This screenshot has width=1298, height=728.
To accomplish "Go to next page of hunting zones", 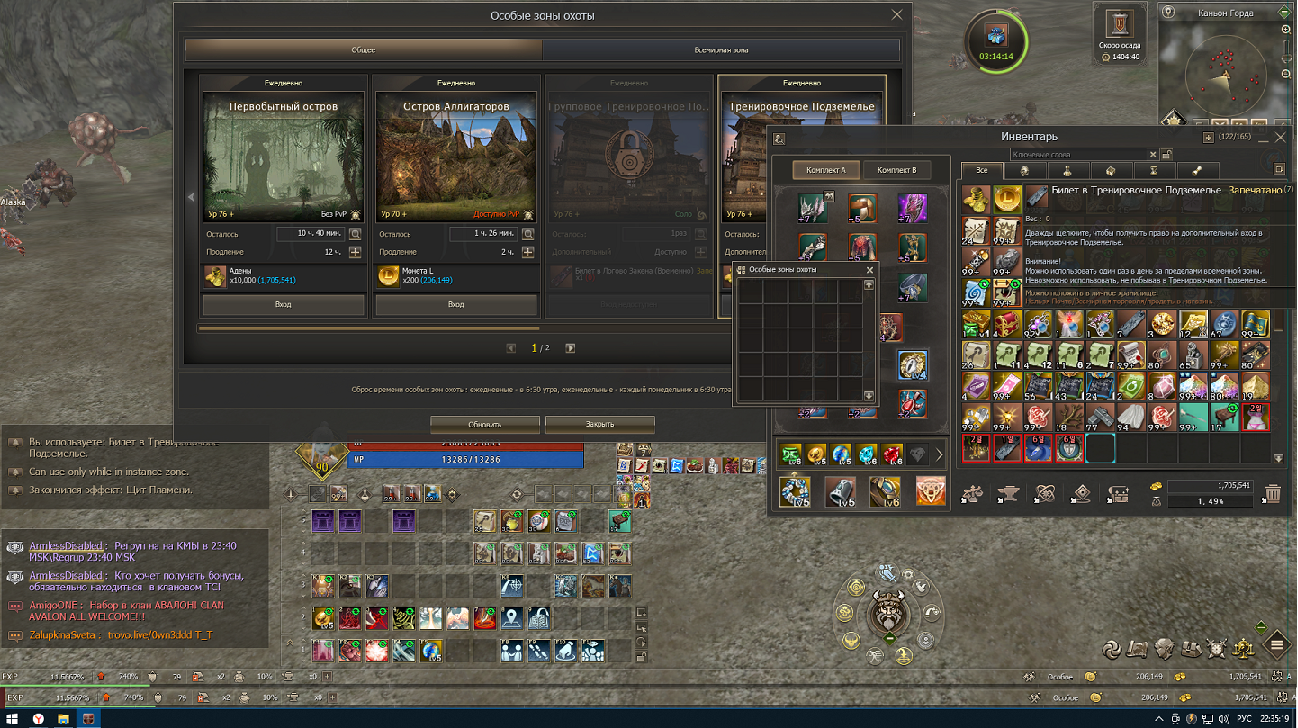I will pos(570,349).
